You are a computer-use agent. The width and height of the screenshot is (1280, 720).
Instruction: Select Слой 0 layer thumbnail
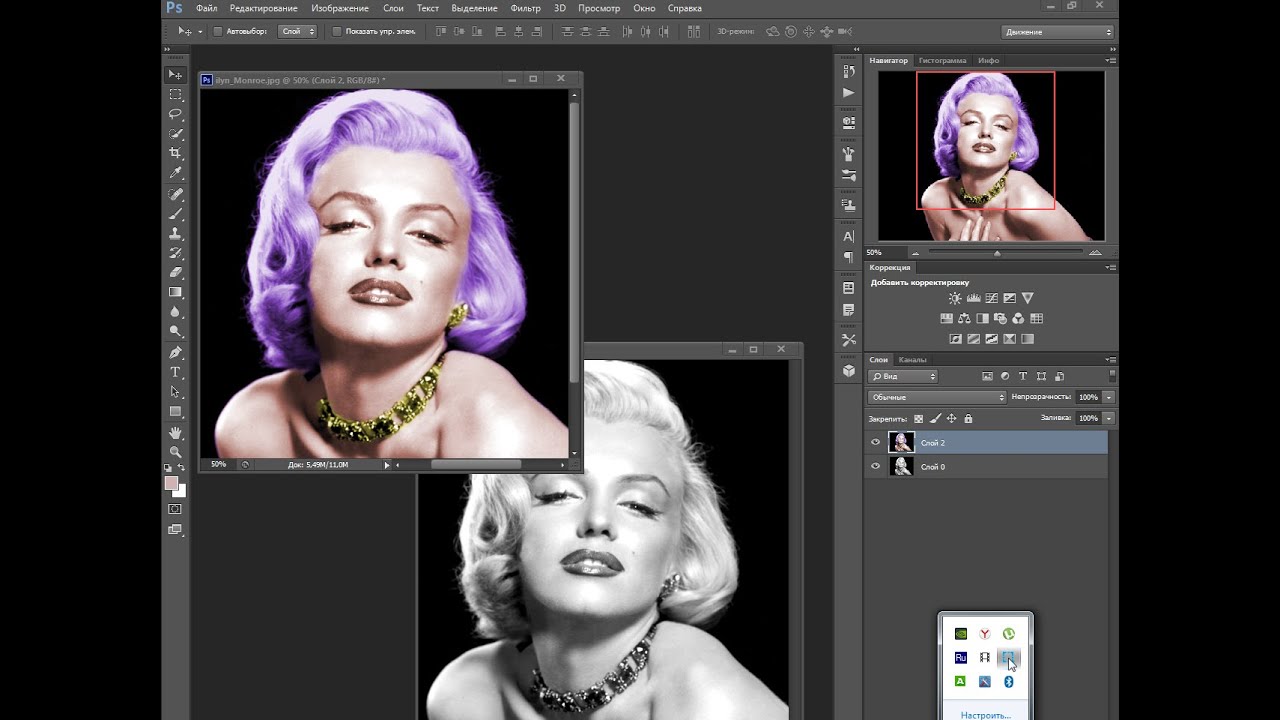pos(901,466)
